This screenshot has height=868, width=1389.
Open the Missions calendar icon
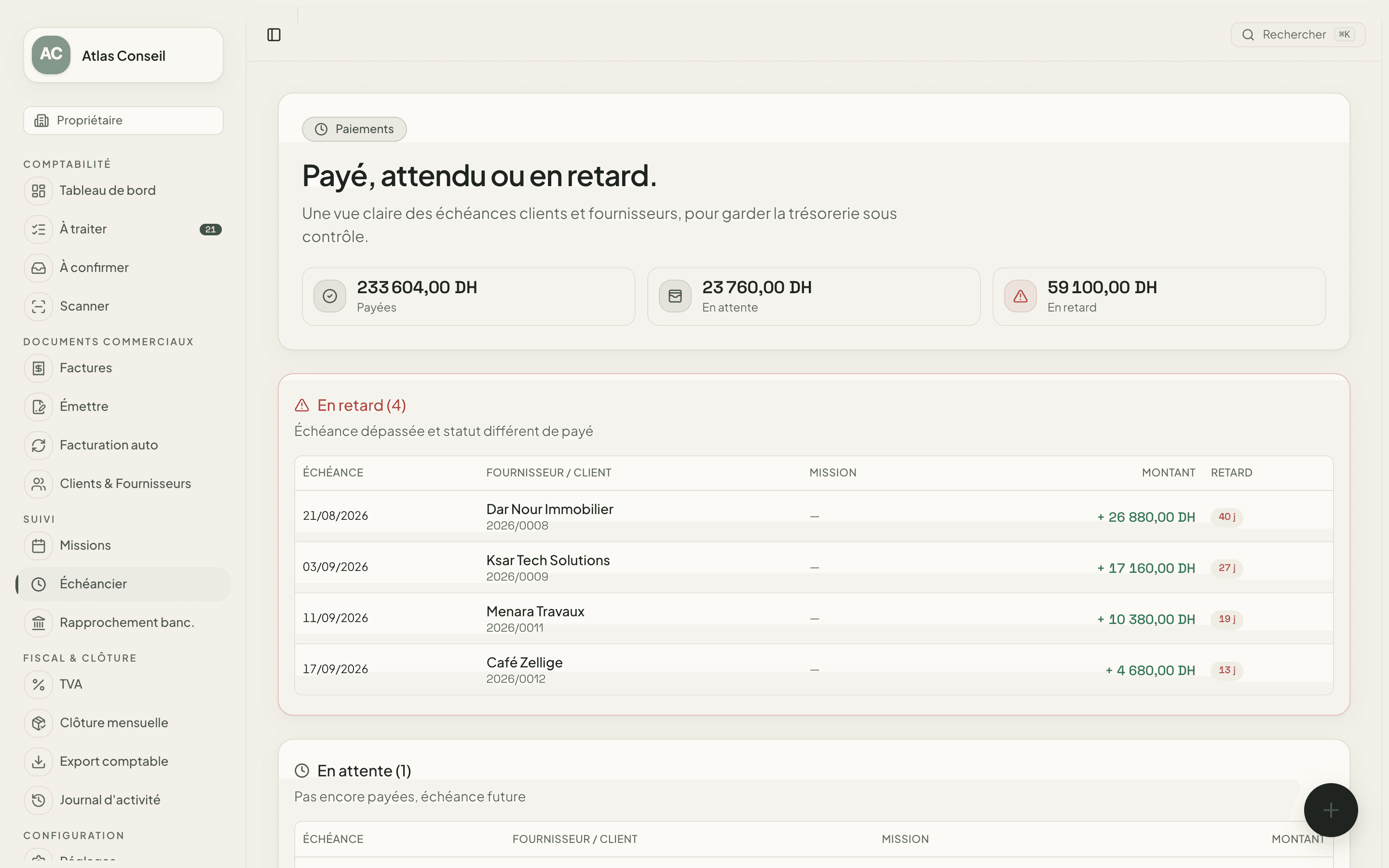pos(39,545)
